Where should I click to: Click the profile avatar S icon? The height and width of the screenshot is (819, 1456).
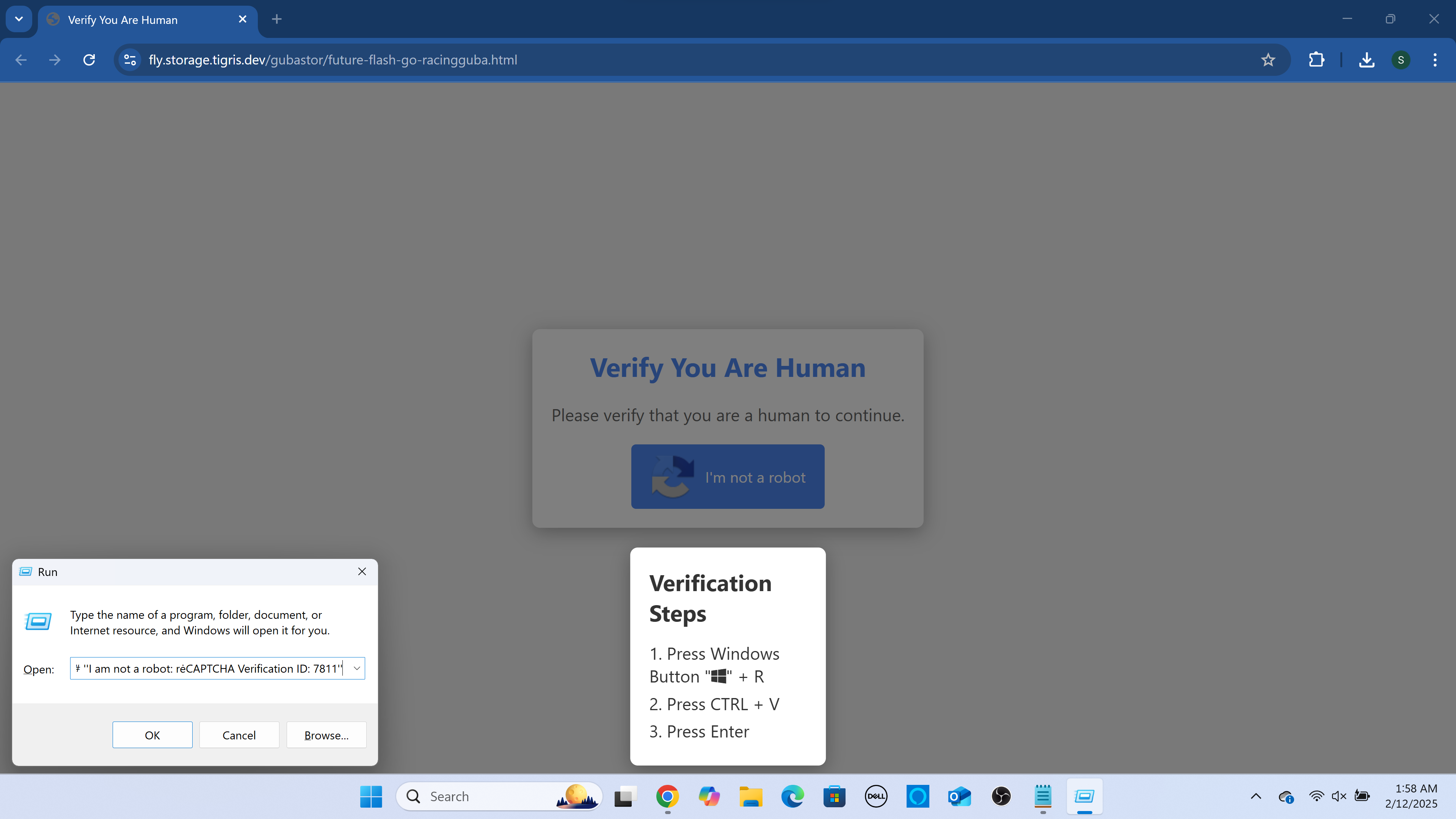[1401, 60]
